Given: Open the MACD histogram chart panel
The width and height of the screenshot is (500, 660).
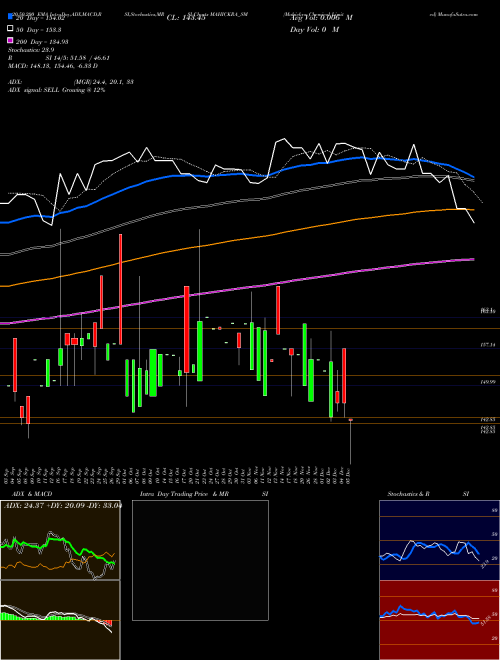Looking at the screenshot, I should coord(60,620).
